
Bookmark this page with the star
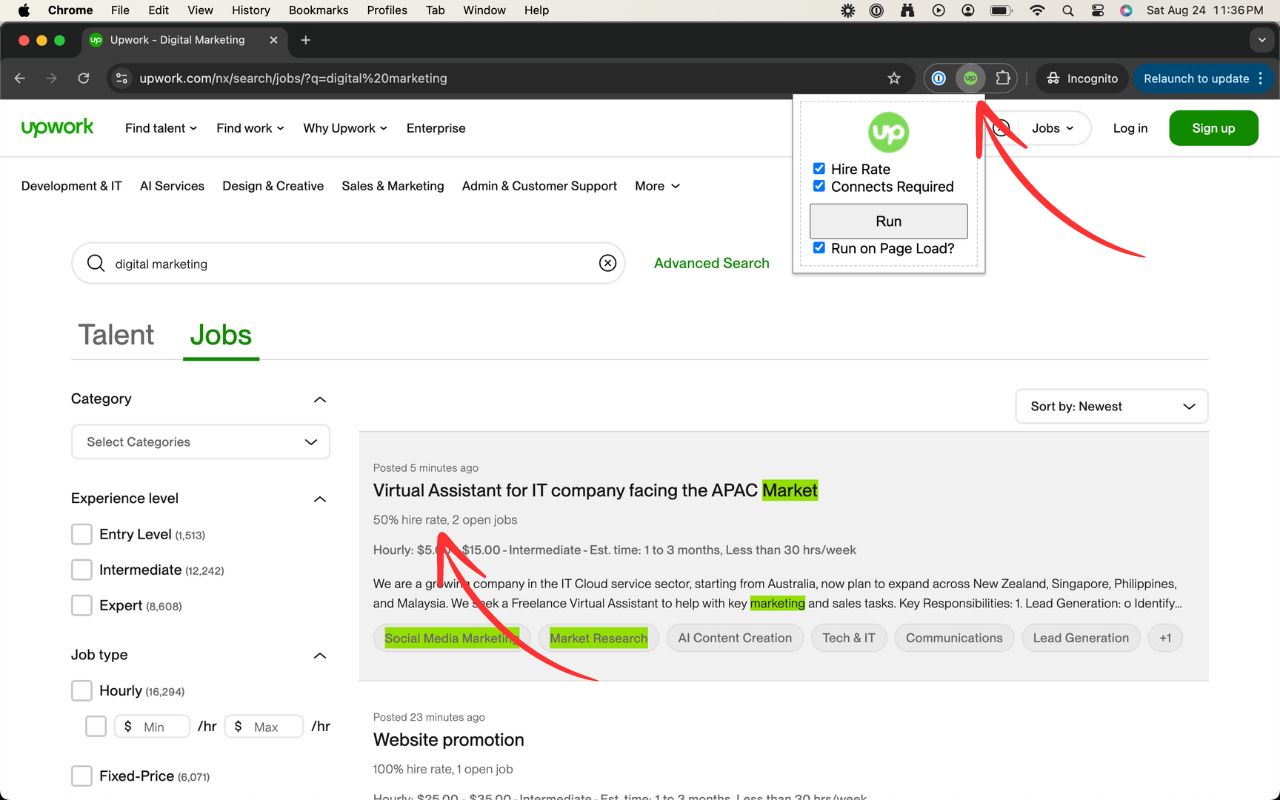tap(894, 78)
